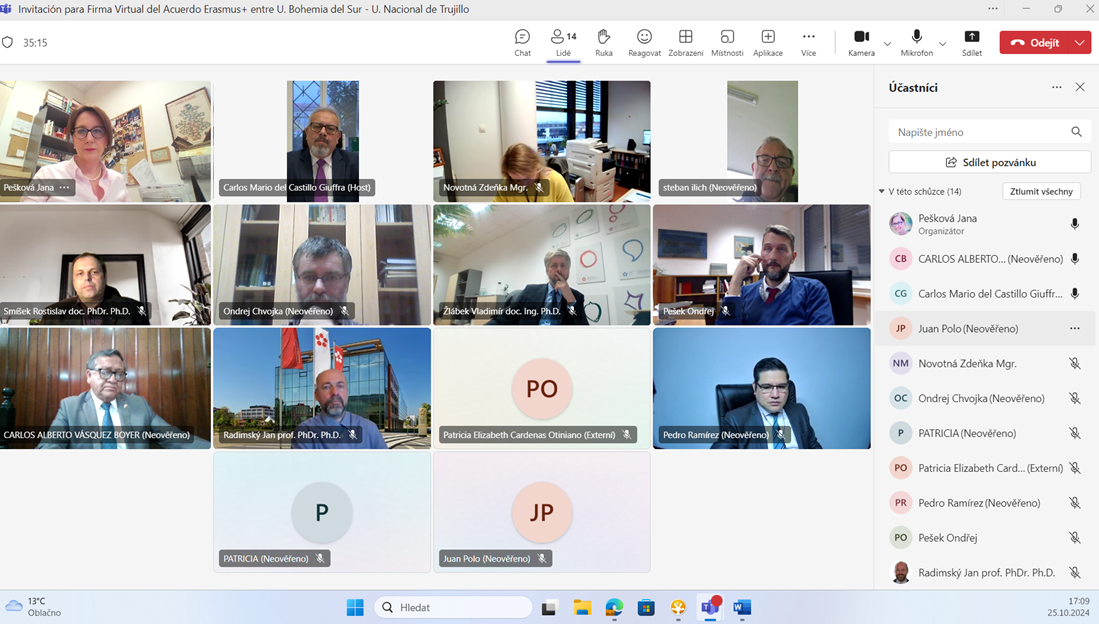Click Novotná Zdeňka's muted microphone icon in list
The height and width of the screenshot is (624, 1099).
[x=1074, y=363]
